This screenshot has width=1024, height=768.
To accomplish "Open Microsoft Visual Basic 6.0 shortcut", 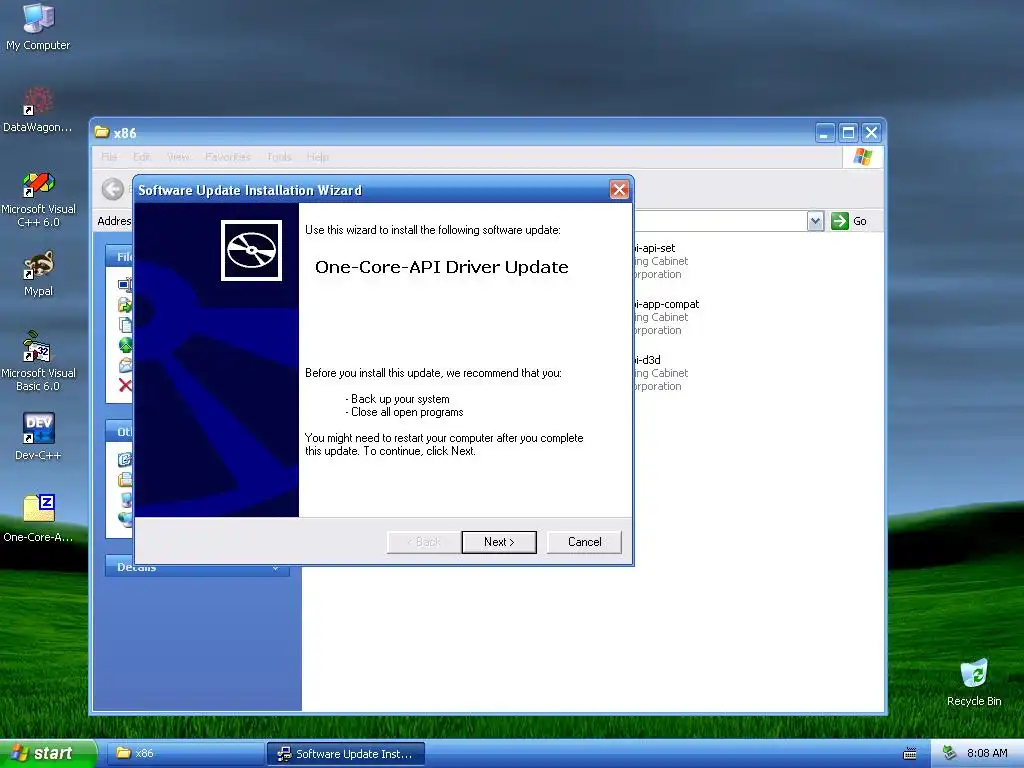I will tap(38, 362).
